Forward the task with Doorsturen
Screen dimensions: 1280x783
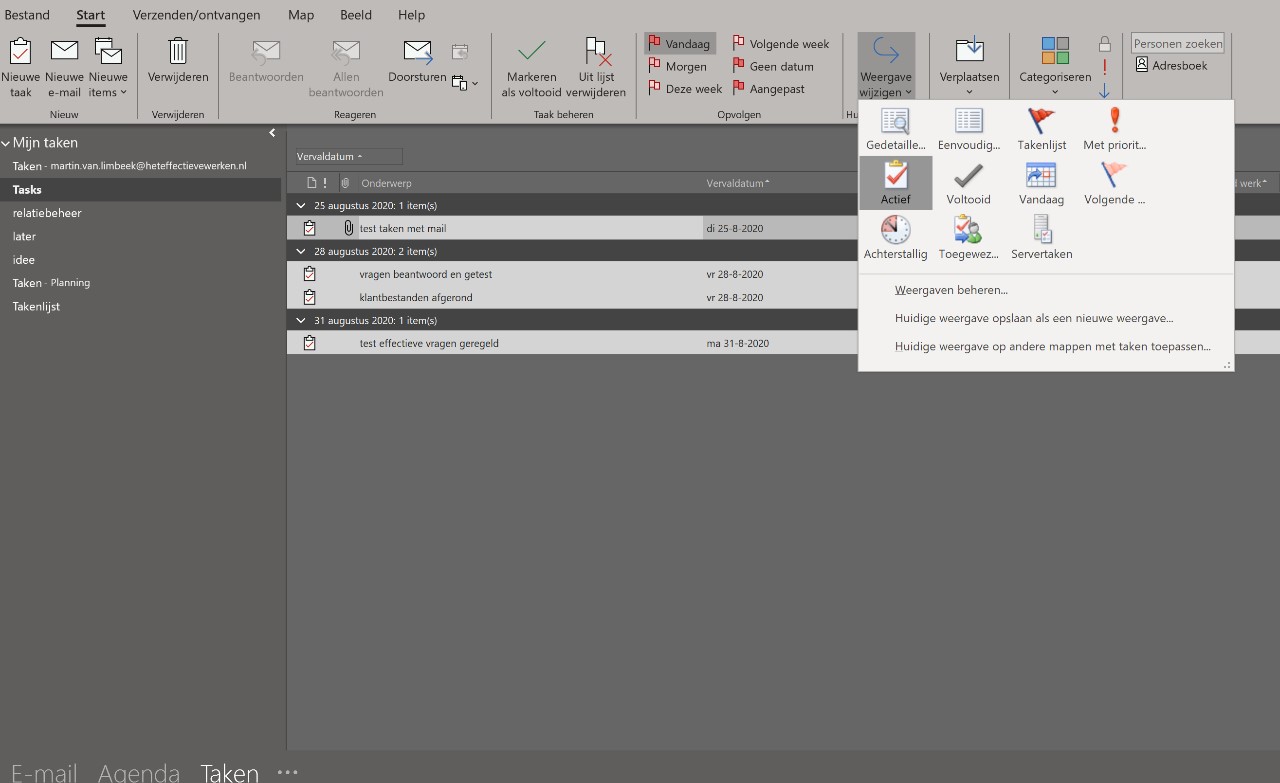coord(417,60)
